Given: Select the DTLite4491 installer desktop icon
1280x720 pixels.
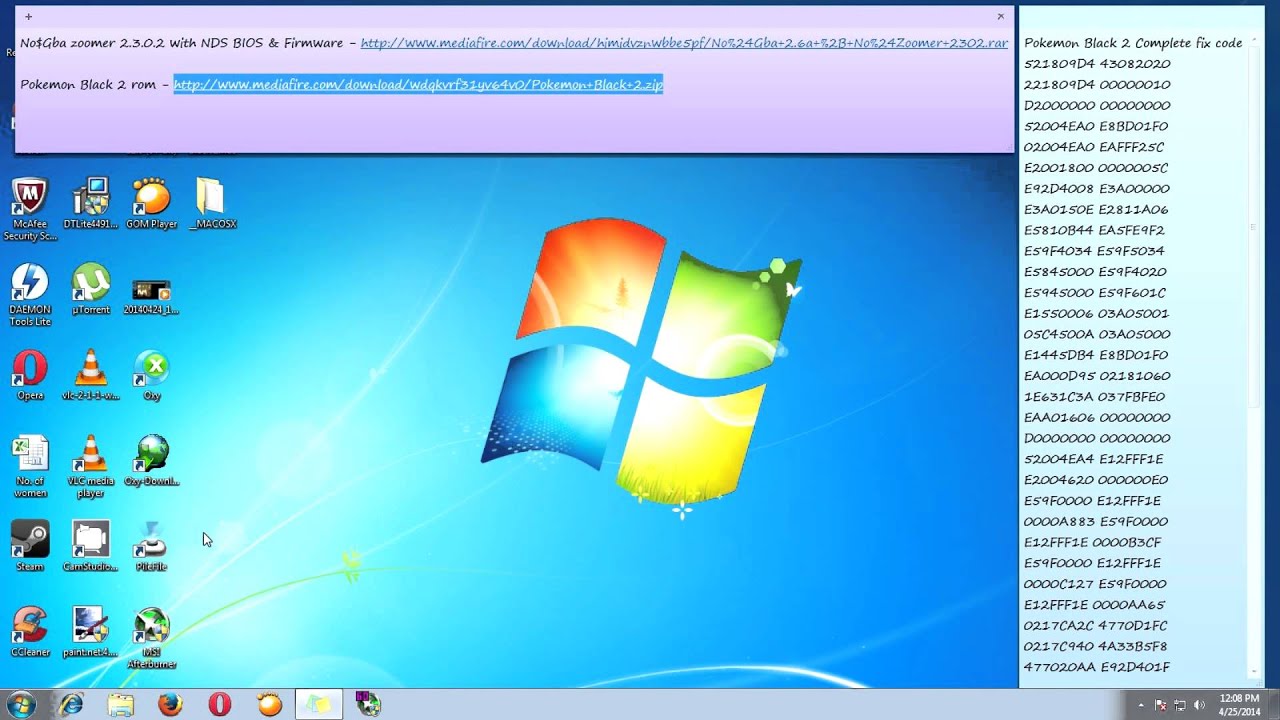Looking at the screenshot, I should click(91, 203).
